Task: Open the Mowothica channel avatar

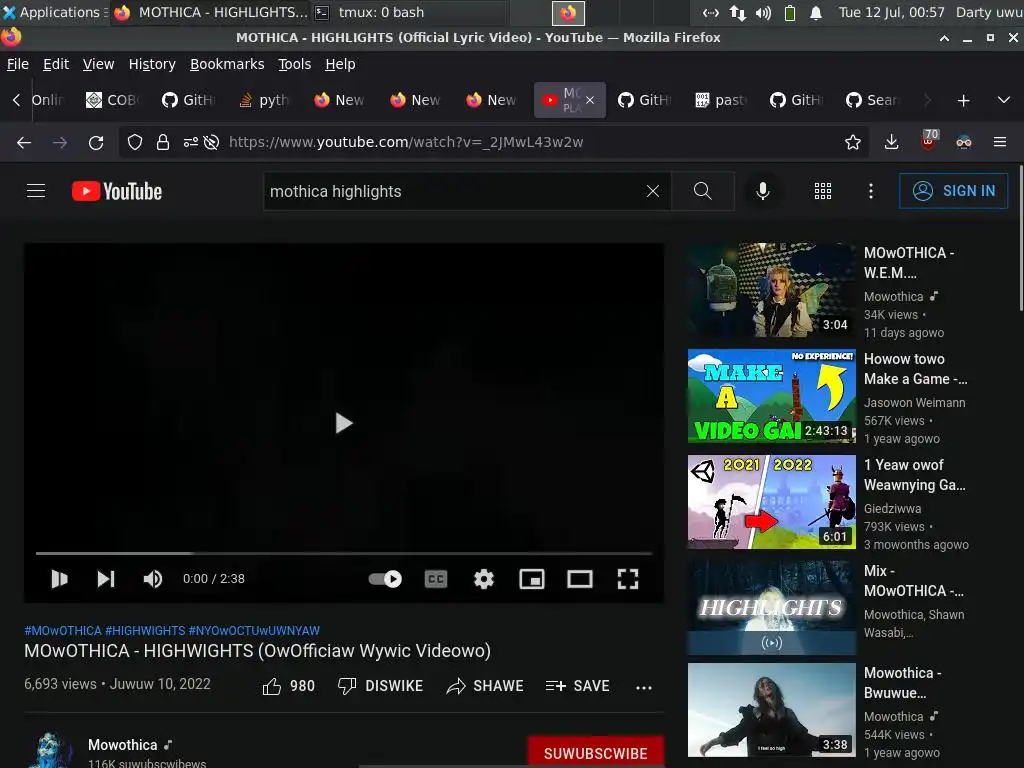Action: [x=50, y=751]
